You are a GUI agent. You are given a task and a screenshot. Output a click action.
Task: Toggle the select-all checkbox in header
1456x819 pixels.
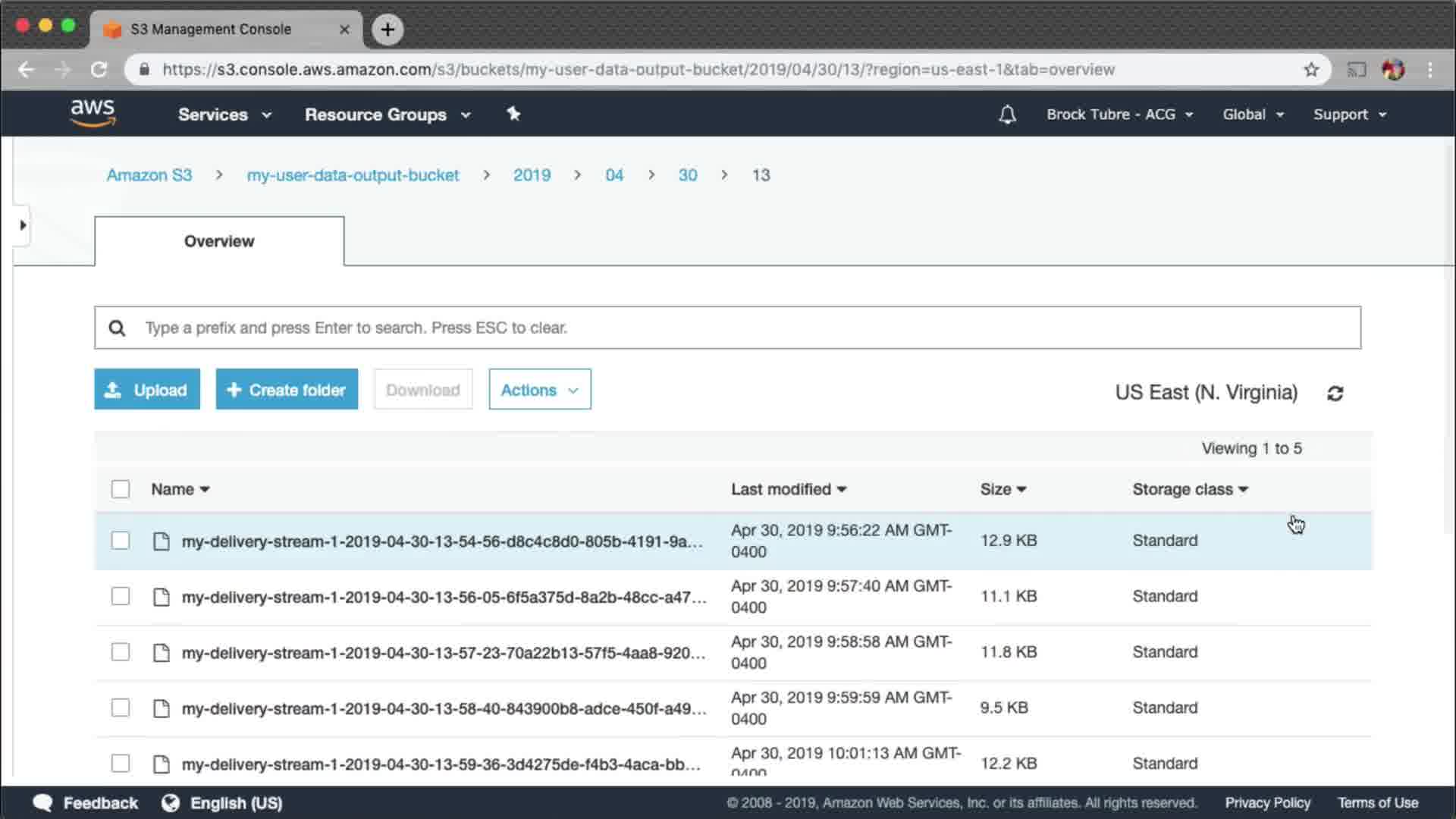coord(121,489)
